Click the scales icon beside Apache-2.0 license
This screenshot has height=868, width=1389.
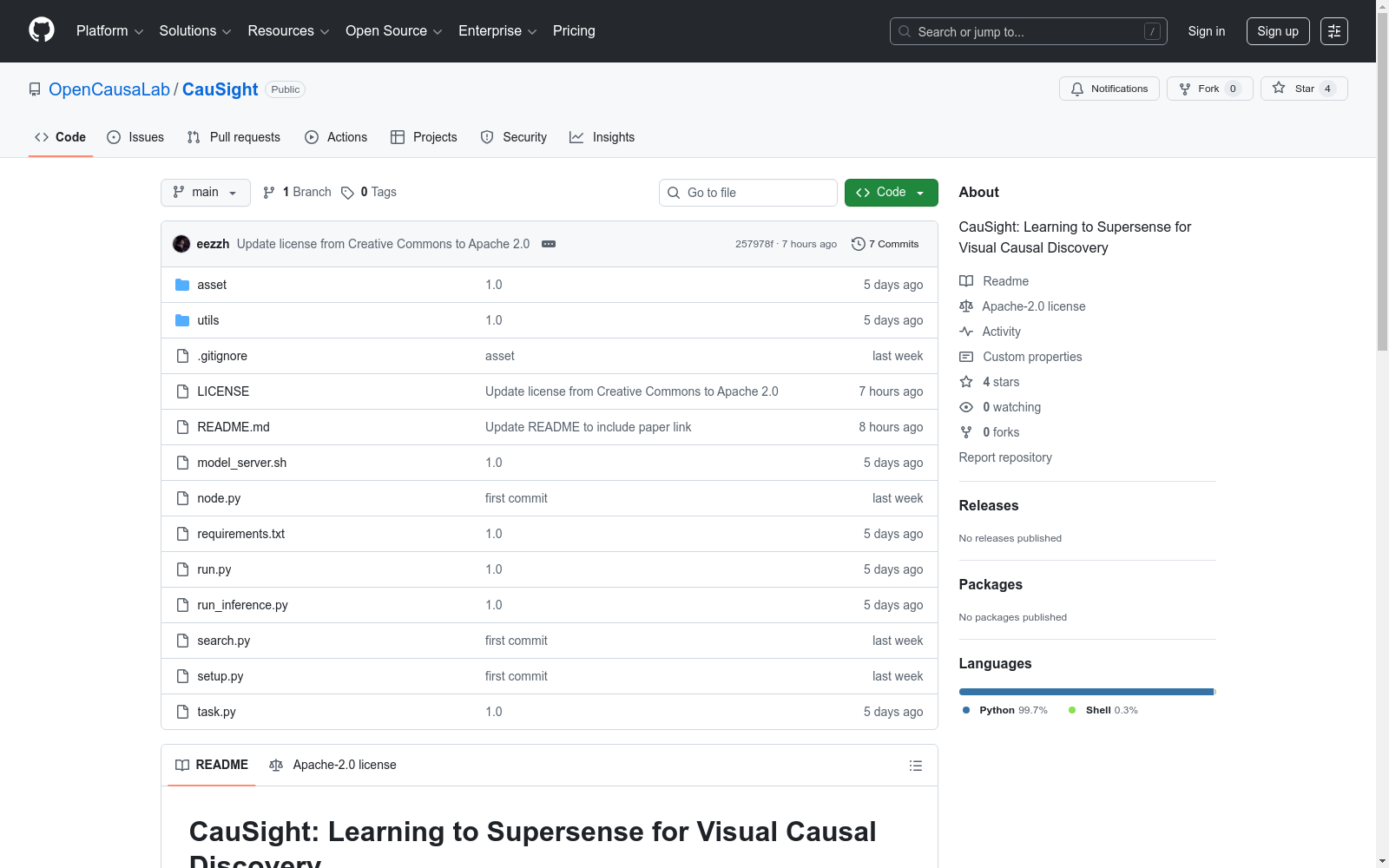tap(966, 306)
